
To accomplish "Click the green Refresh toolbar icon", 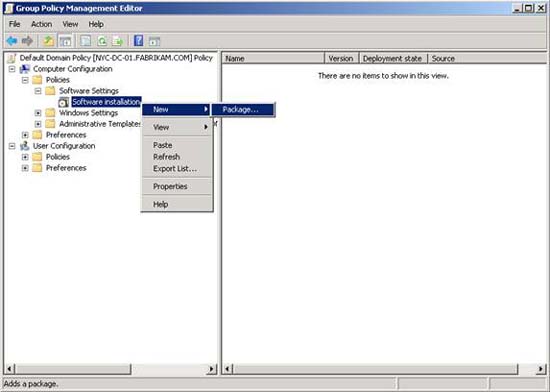I will [x=102, y=41].
